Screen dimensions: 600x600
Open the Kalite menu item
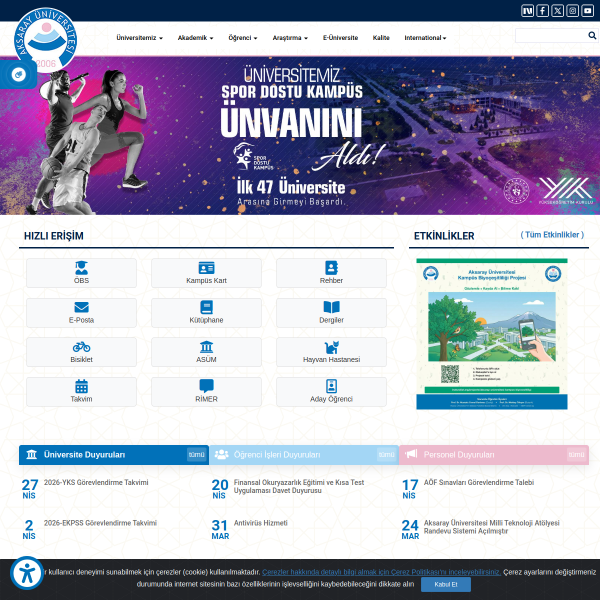[x=381, y=38]
